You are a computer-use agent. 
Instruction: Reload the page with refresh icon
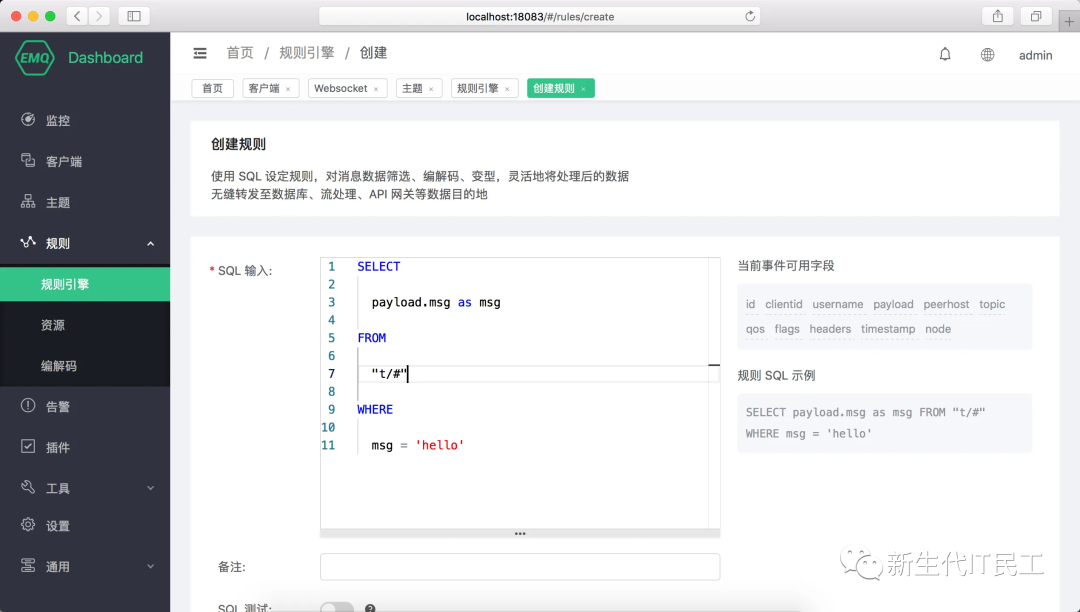(750, 16)
